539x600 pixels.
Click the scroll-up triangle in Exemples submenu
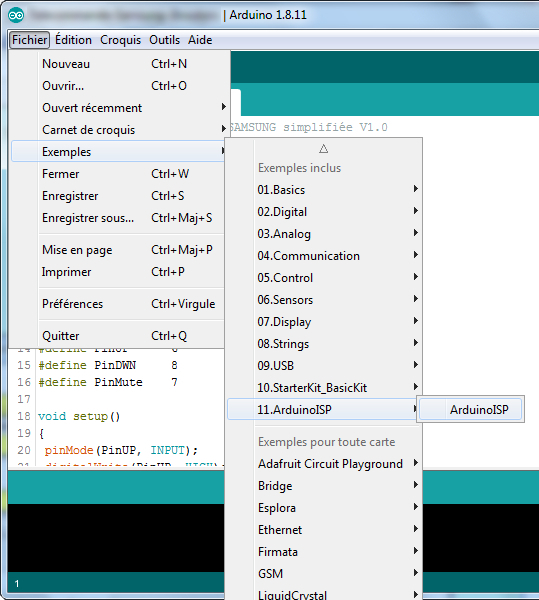click(x=324, y=149)
